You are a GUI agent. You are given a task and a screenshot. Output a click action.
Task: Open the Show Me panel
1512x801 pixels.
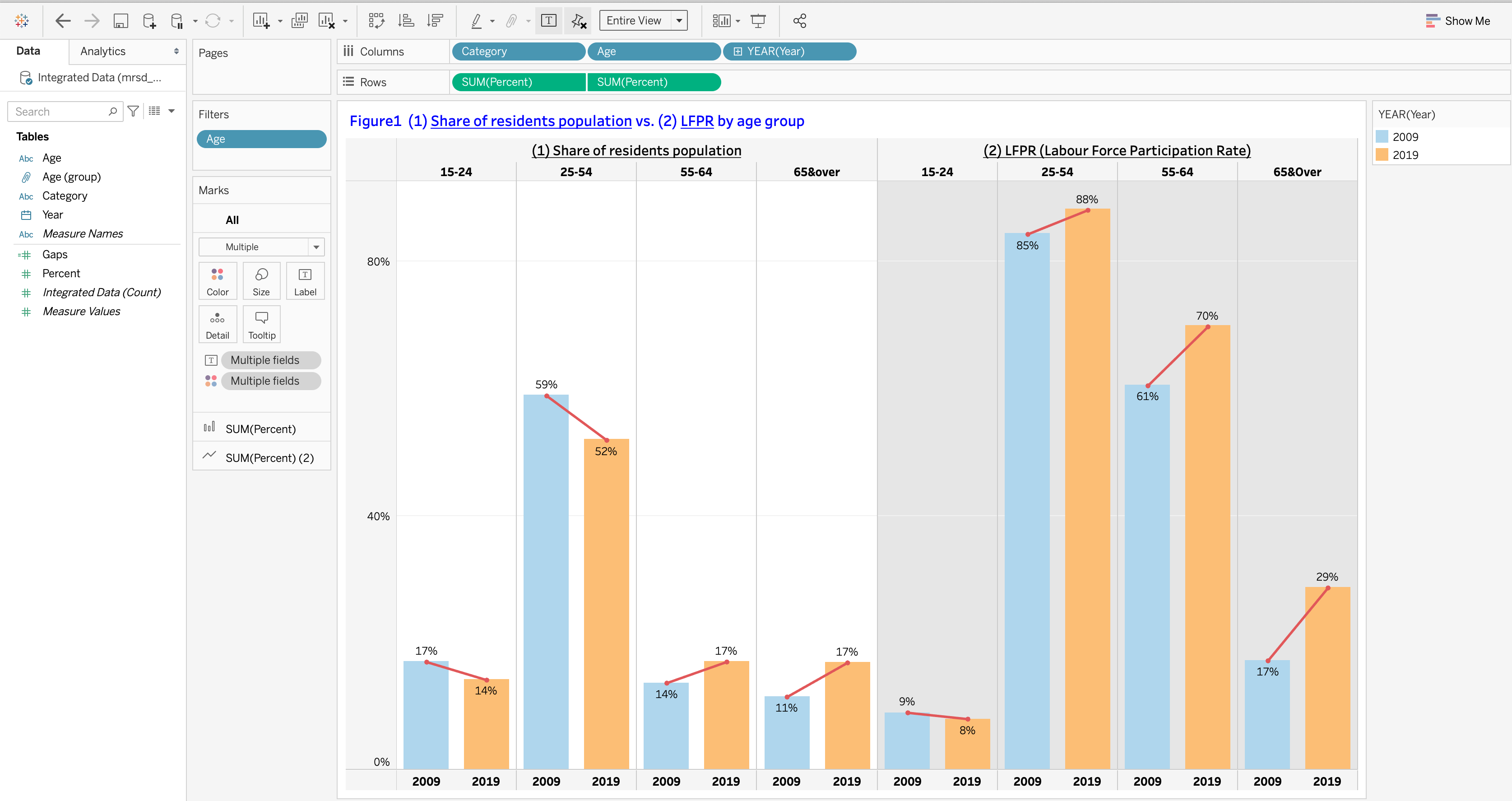click(x=1458, y=21)
